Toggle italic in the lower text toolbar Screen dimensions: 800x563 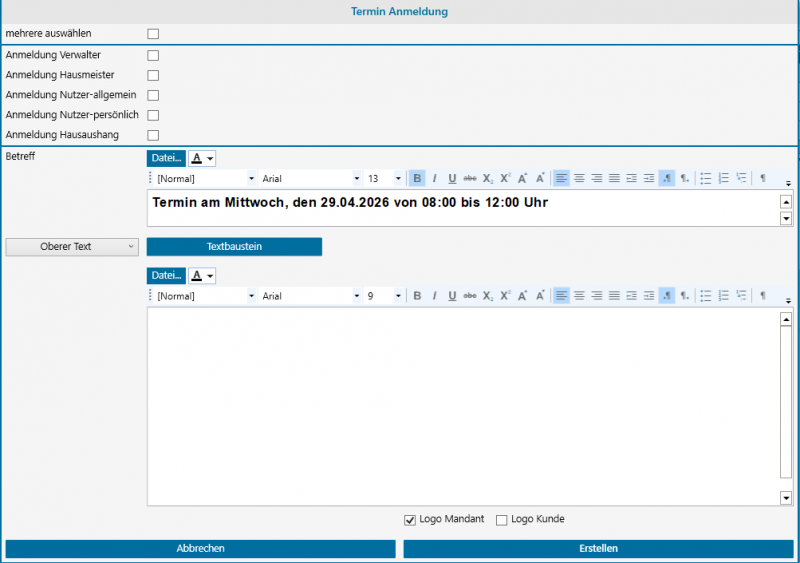click(434, 296)
